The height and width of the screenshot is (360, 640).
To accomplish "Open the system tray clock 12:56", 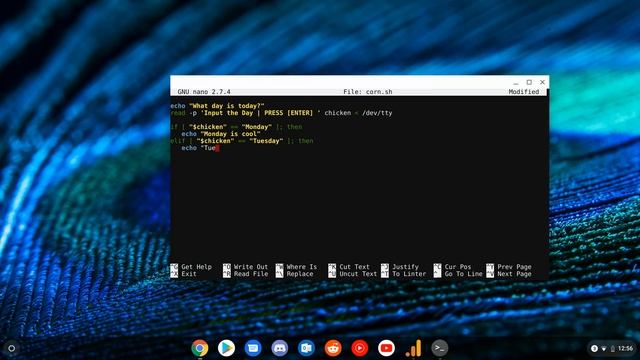I will pyautogui.click(x=625, y=348).
